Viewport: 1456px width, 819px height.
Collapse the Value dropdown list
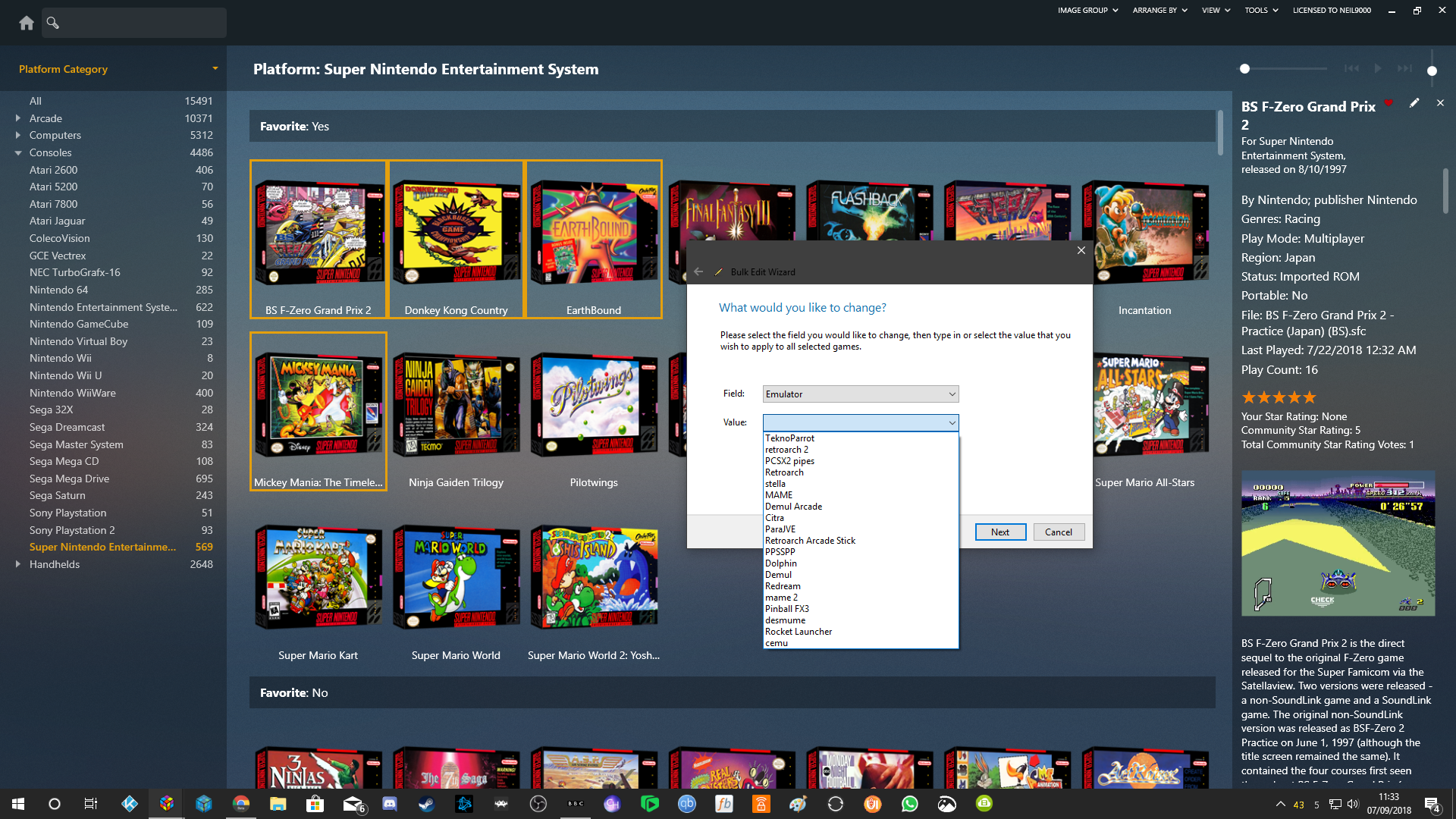pos(952,422)
